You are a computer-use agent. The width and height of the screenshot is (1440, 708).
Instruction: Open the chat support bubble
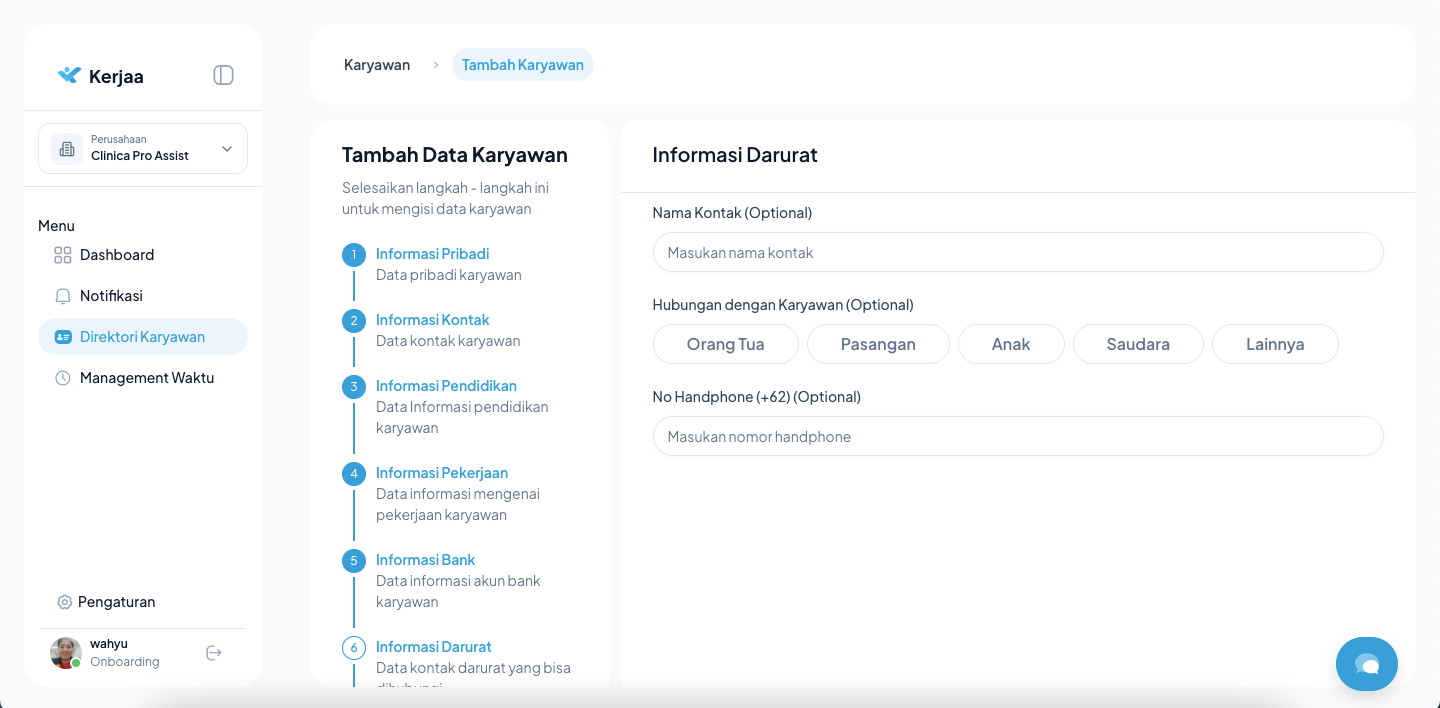click(1366, 664)
